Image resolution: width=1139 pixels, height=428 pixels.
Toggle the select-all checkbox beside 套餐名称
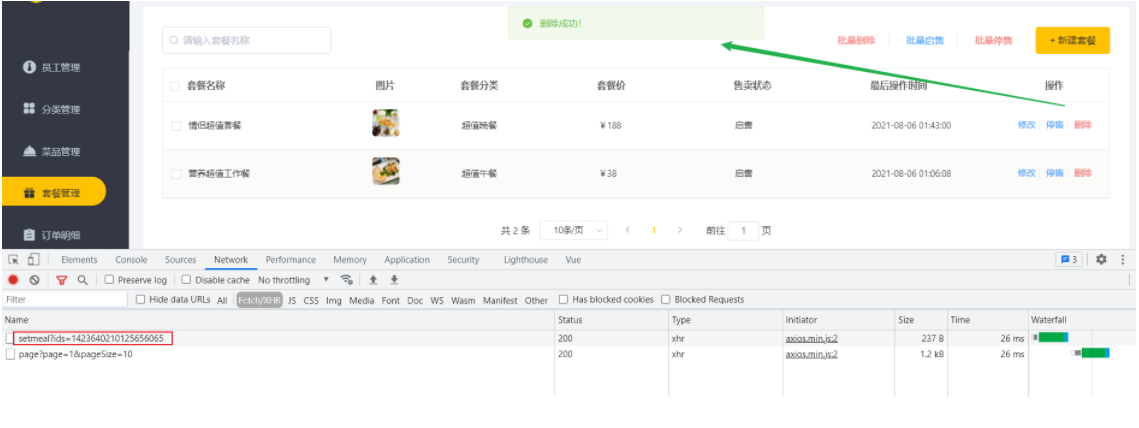(x=175, y=86)
